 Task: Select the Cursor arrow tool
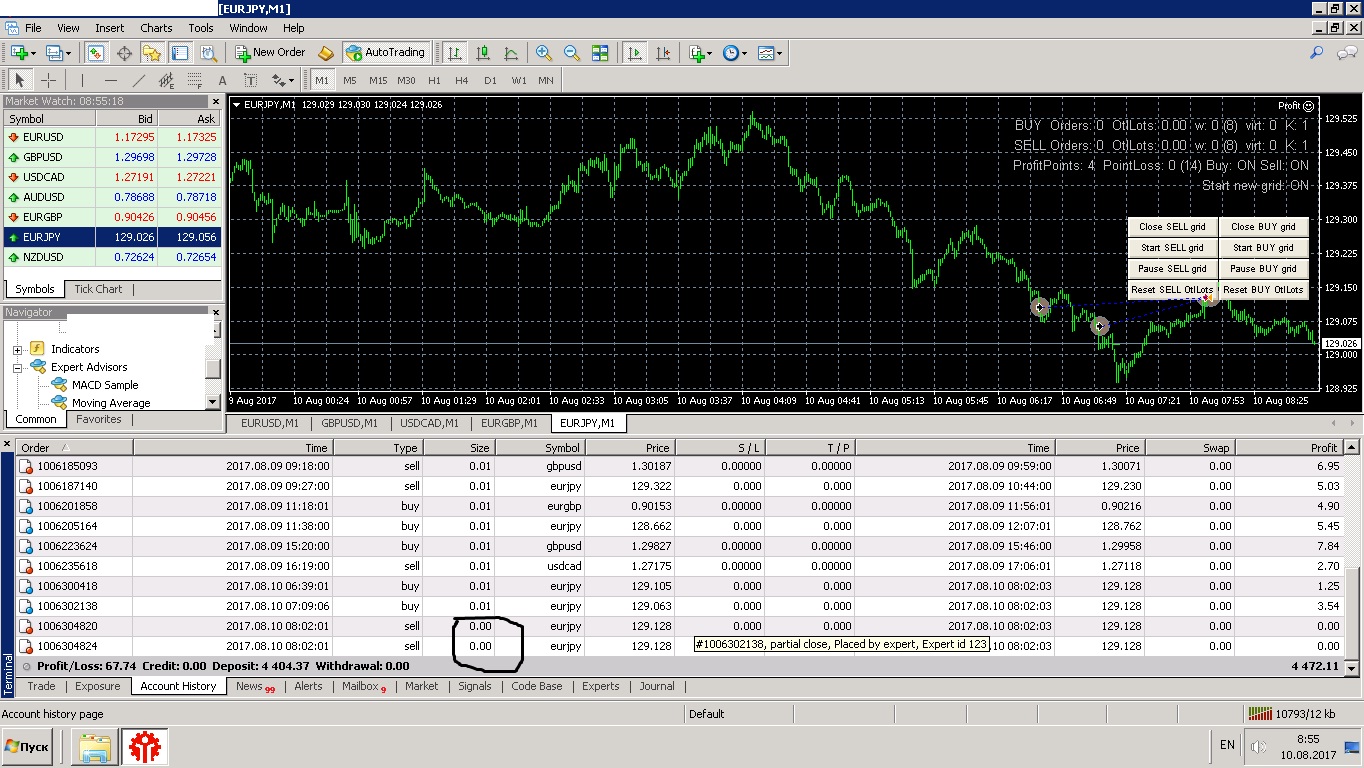(x=19, y=80)
